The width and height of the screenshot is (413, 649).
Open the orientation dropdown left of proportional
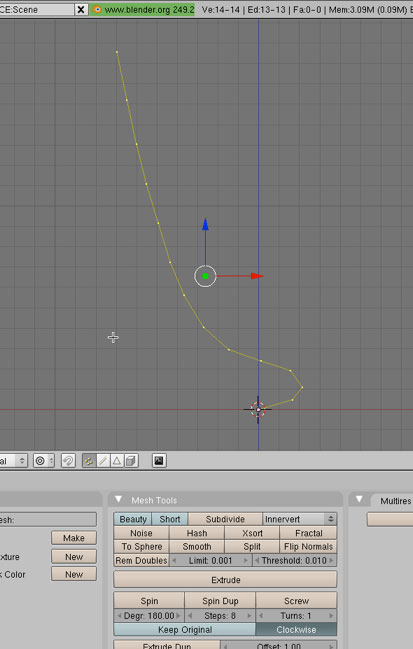13,461
